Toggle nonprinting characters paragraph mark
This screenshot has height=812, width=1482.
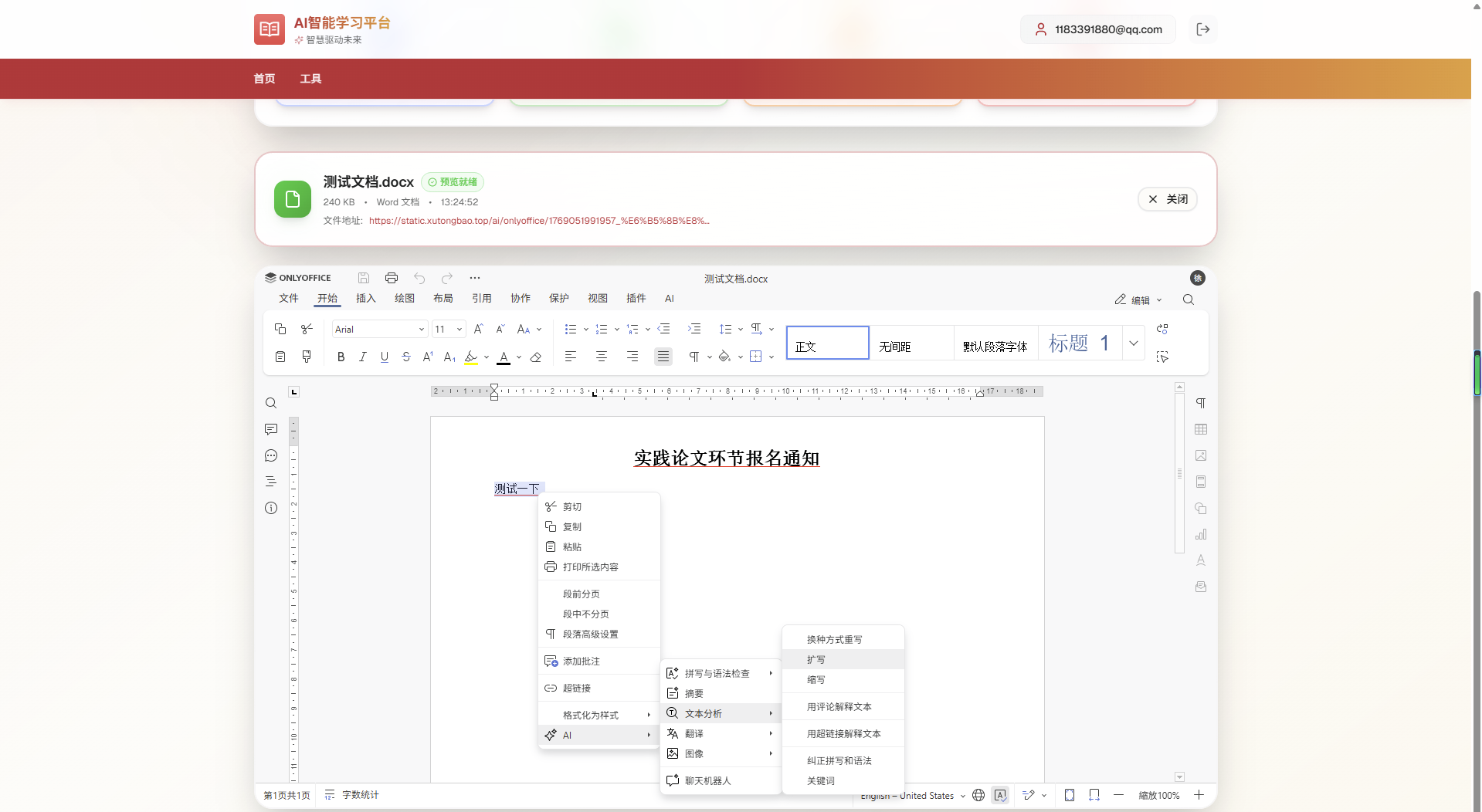(x=694, y=357)
